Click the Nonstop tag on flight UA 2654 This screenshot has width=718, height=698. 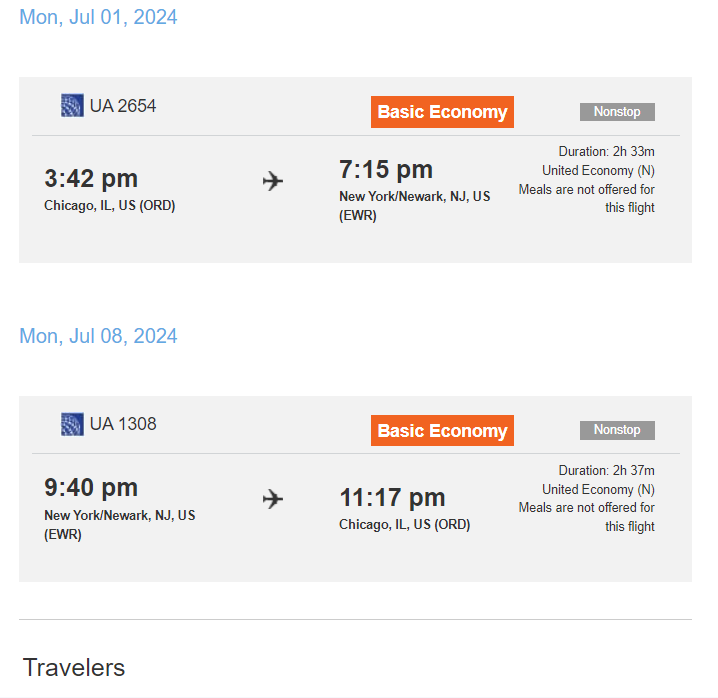click(617, 112)
